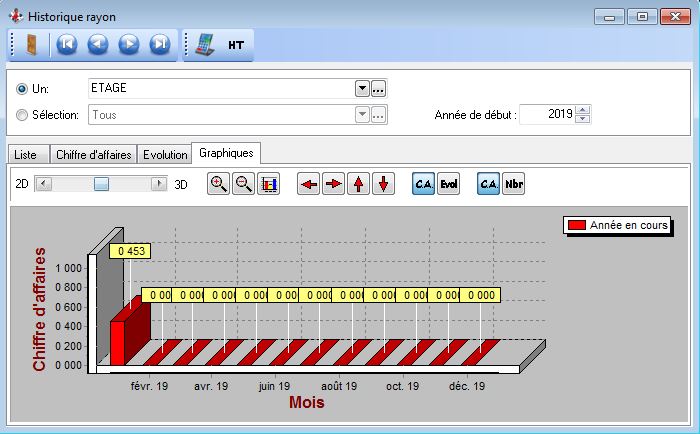Open the browse button next to ETAGE
The height and width of the screenshot is (434, 700).
tap(379, 88)
